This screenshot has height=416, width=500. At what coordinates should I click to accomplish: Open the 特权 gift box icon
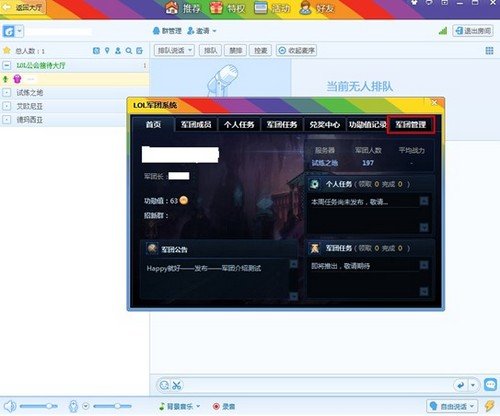pyautogui.click(x=216, y=7)
